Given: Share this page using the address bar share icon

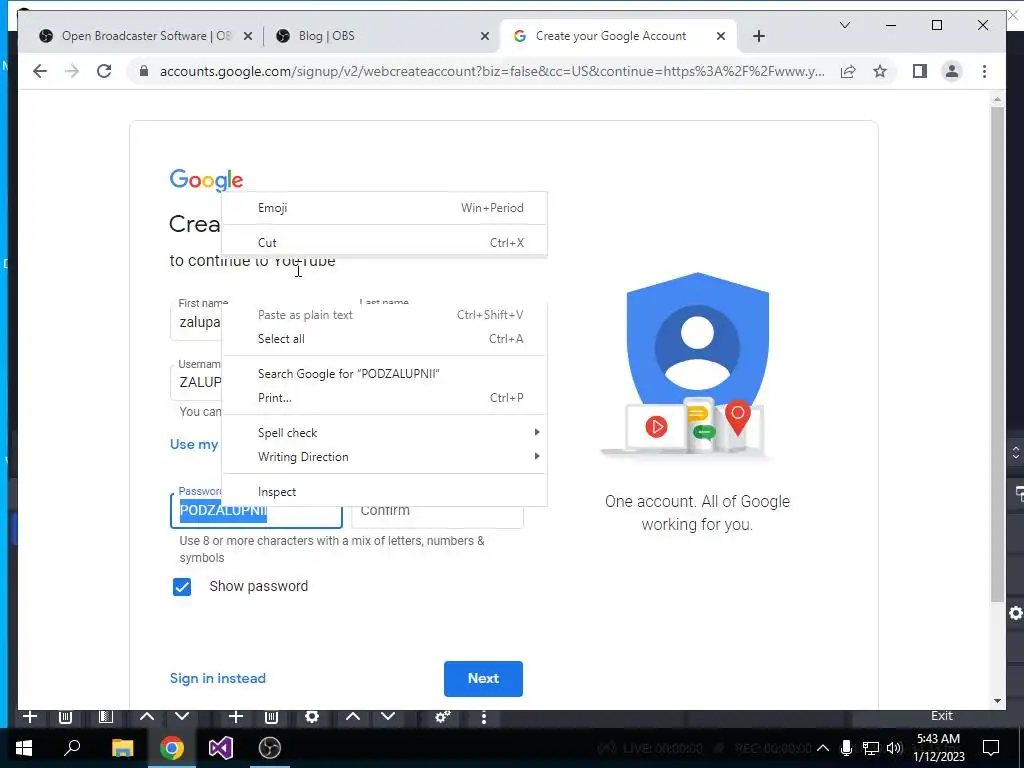Looking at the screenshot, I should (848, 71).
